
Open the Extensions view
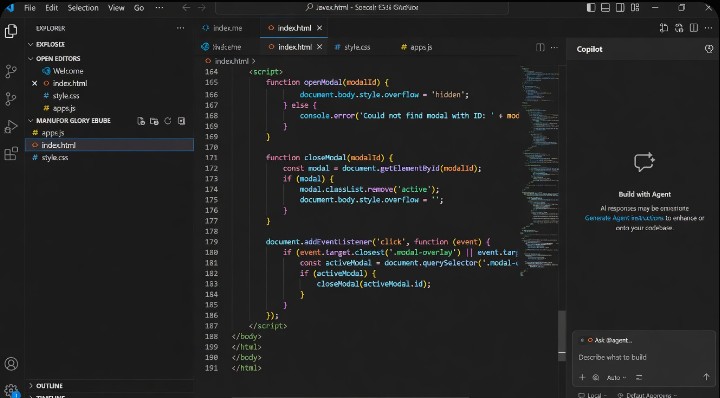click(x=11, y=154)
